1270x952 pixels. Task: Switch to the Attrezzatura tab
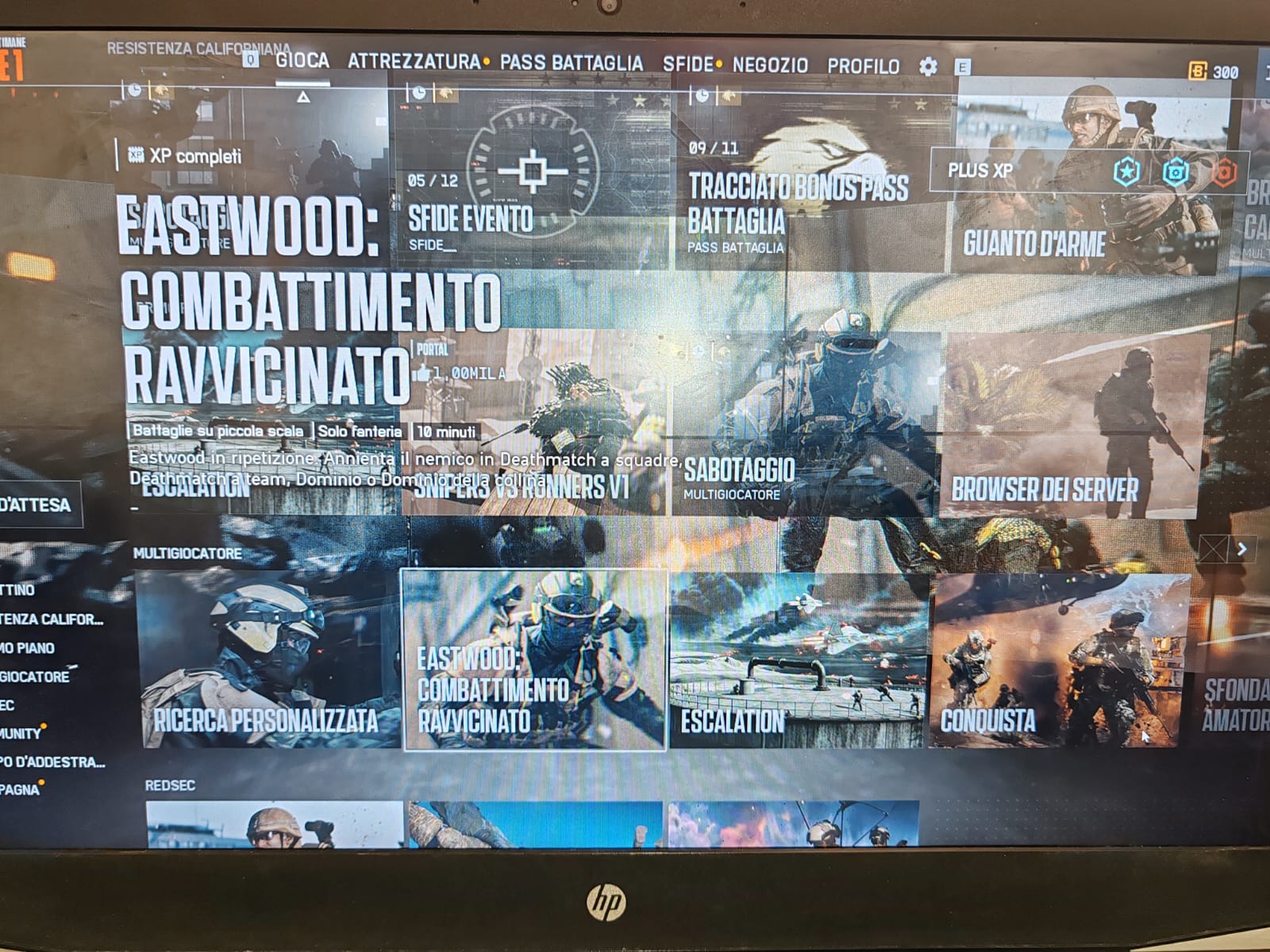click(x=414, y=62)
